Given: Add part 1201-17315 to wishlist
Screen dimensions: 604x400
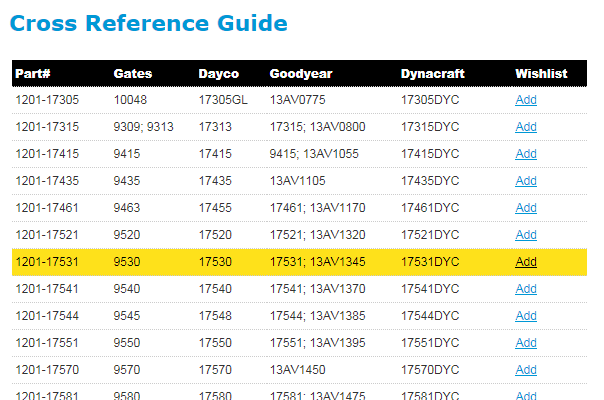Looking at the screenshot, I should (x=526, y=127).
